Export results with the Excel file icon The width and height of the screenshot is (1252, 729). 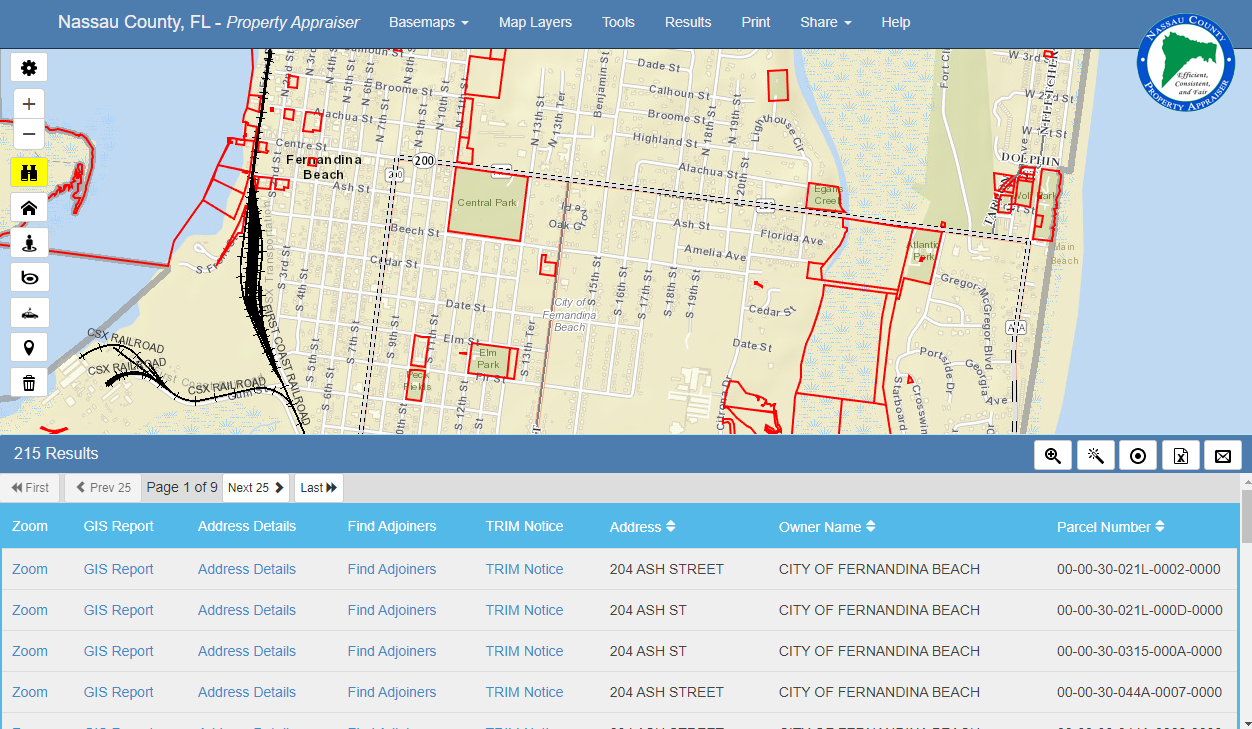point(1180,455)
